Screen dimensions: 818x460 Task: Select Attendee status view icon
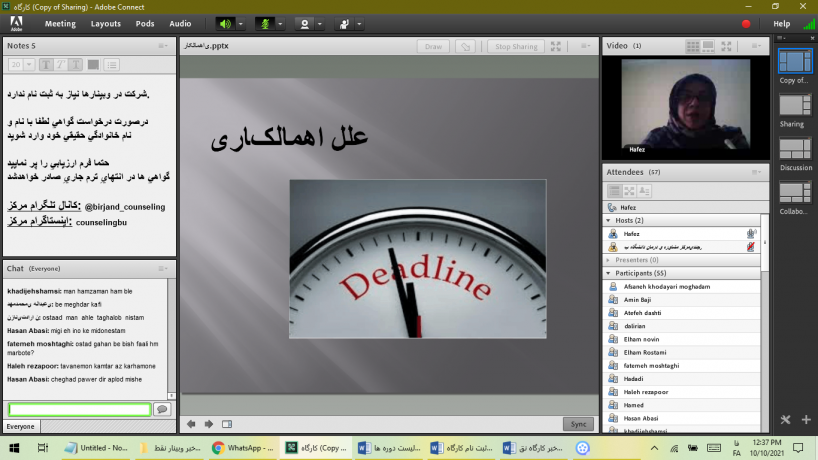click(644, 191)
